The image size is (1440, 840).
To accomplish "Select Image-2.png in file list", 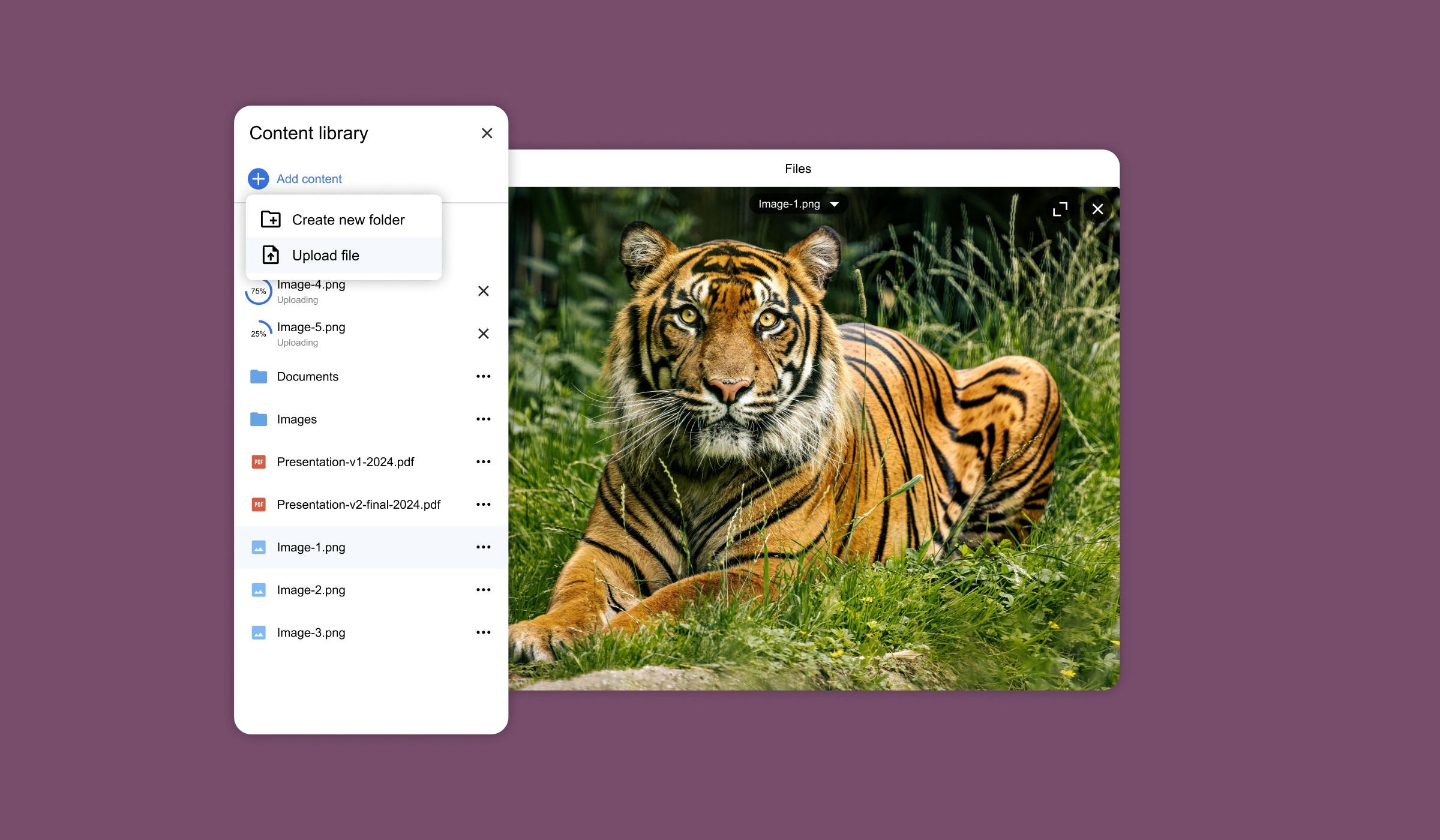I will [x=311, y=590].
